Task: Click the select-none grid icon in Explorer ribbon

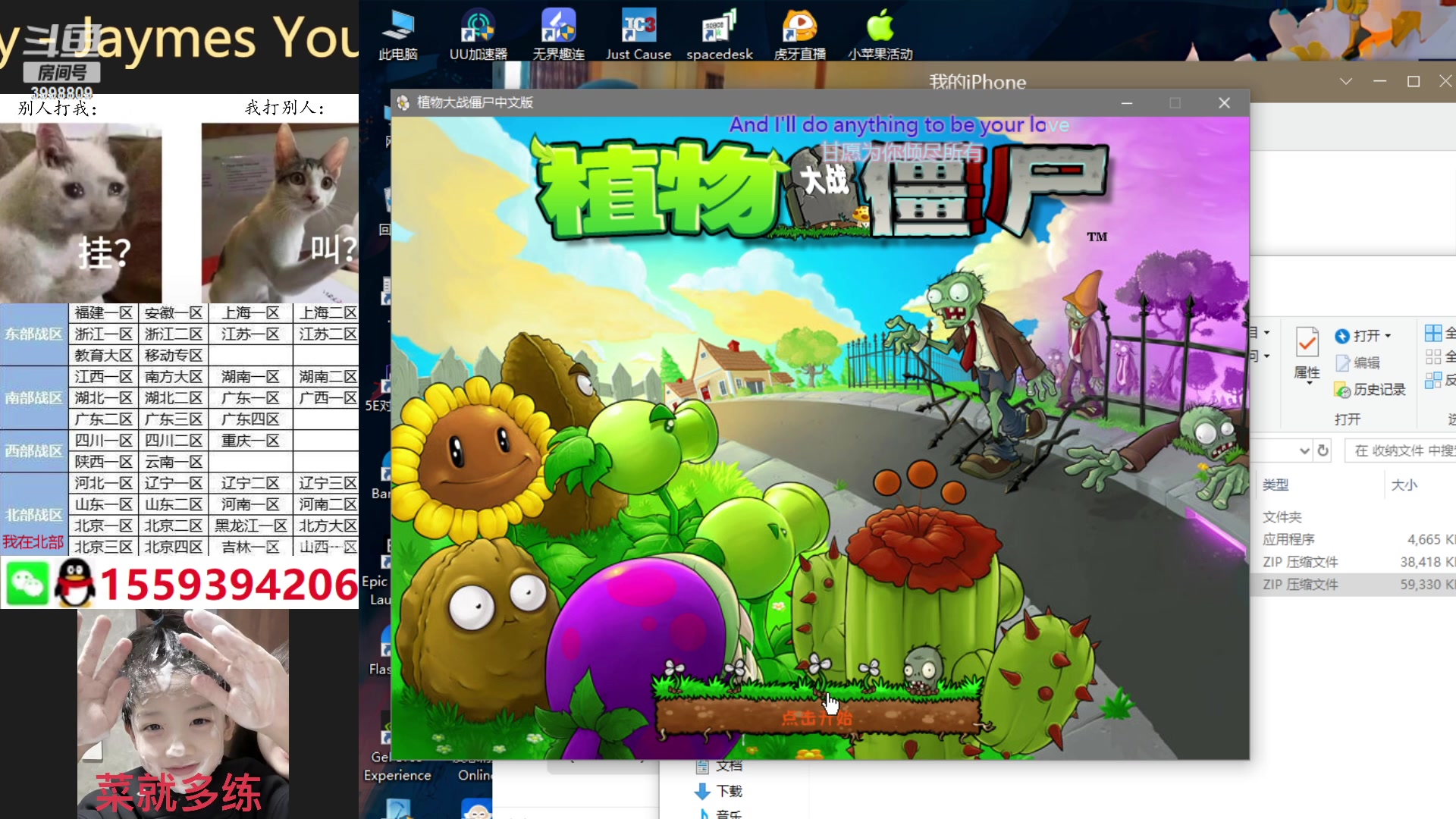Action: click(1433, 356)
